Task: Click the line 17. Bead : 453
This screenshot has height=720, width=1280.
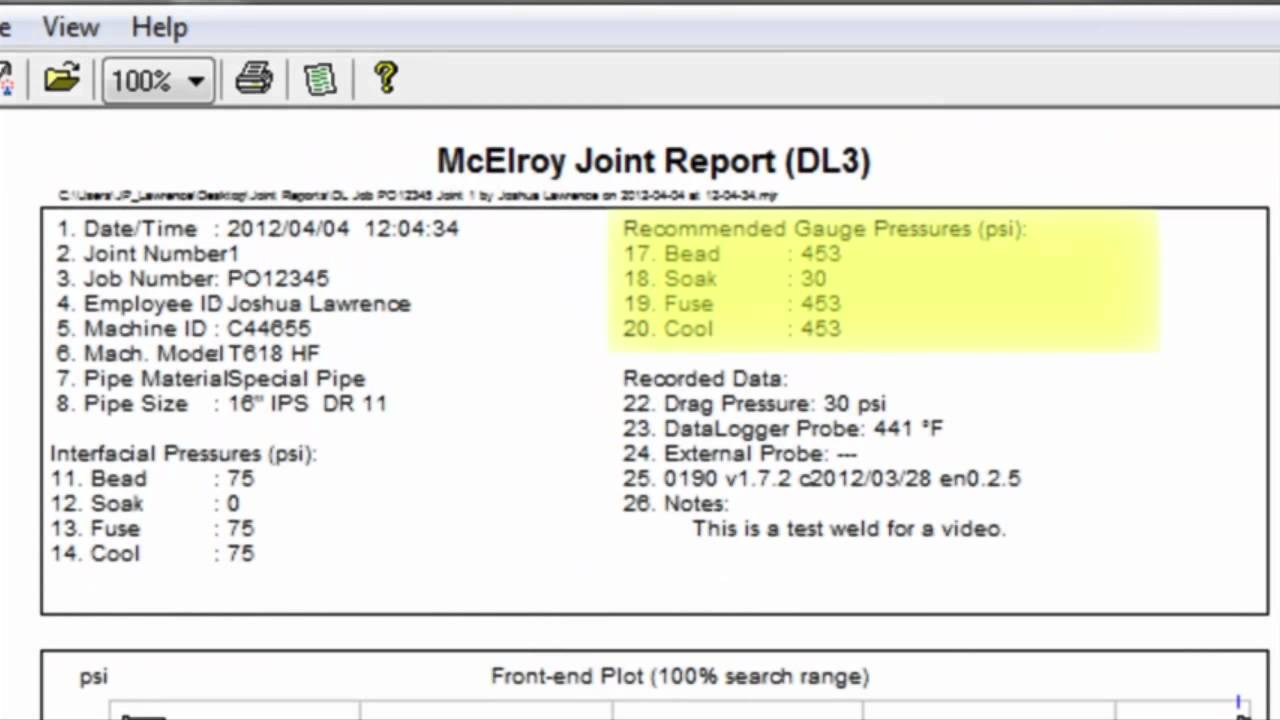Action: point(732,254)
